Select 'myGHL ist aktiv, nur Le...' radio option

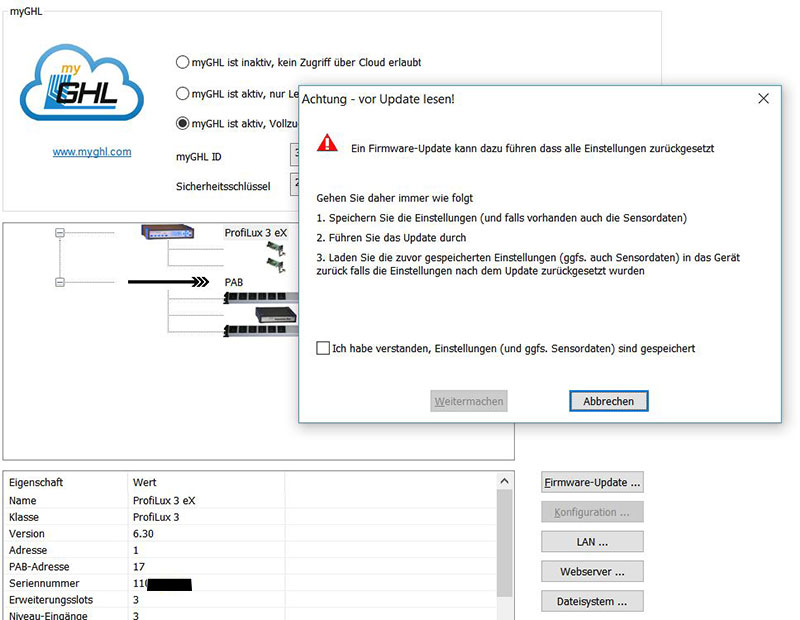click(x=182, y=94)
